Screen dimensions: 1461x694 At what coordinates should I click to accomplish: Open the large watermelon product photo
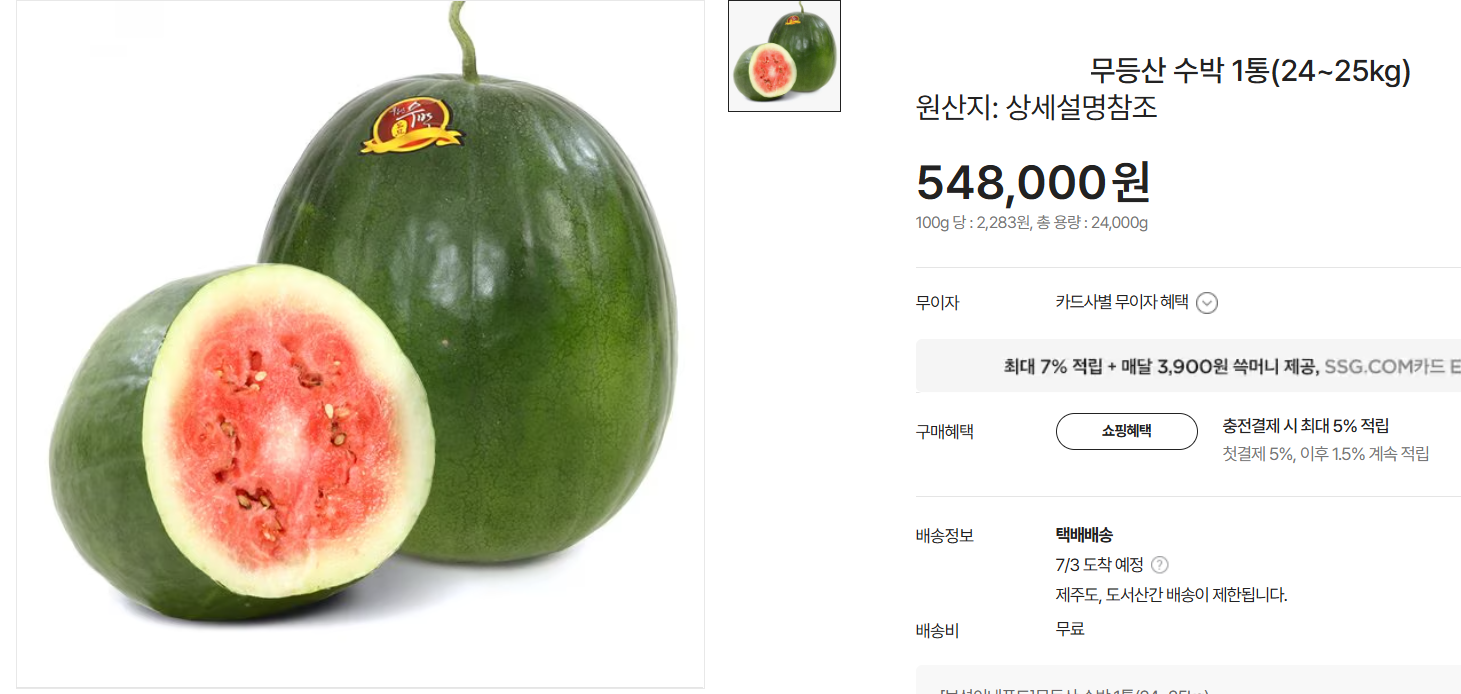click(360, 344)
